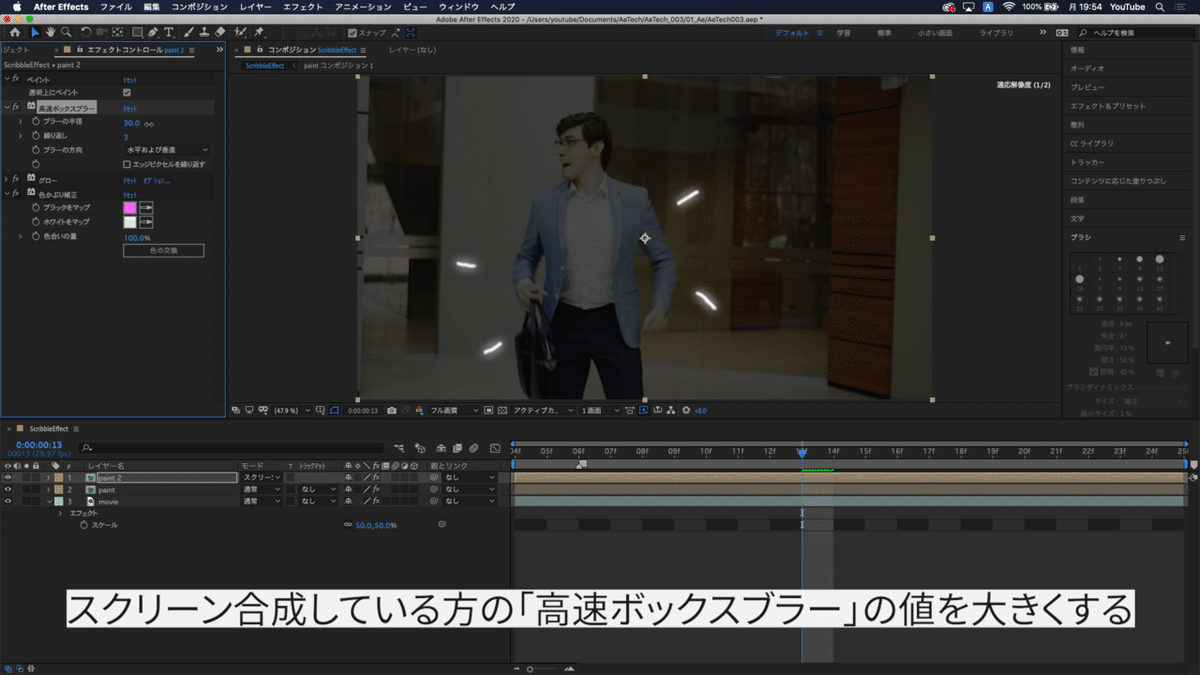Switch to Small Screen workspace tab
This screenshot has width=1200, height=675.
934,33
